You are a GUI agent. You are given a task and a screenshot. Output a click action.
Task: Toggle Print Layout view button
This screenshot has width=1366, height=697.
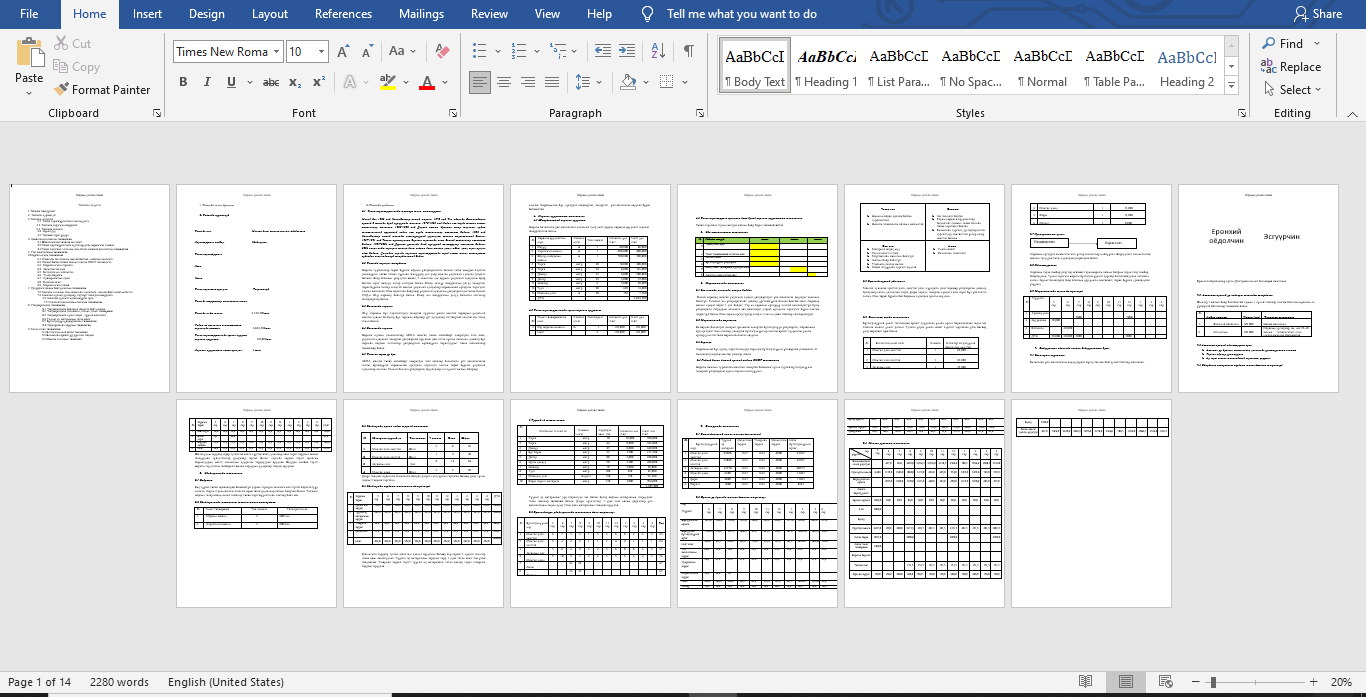click(x=1125, y=682)
